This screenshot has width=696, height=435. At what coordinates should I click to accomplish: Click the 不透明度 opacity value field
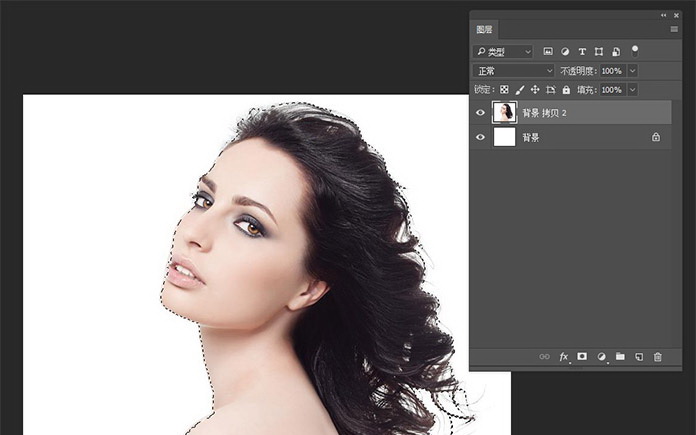(613, 71)
